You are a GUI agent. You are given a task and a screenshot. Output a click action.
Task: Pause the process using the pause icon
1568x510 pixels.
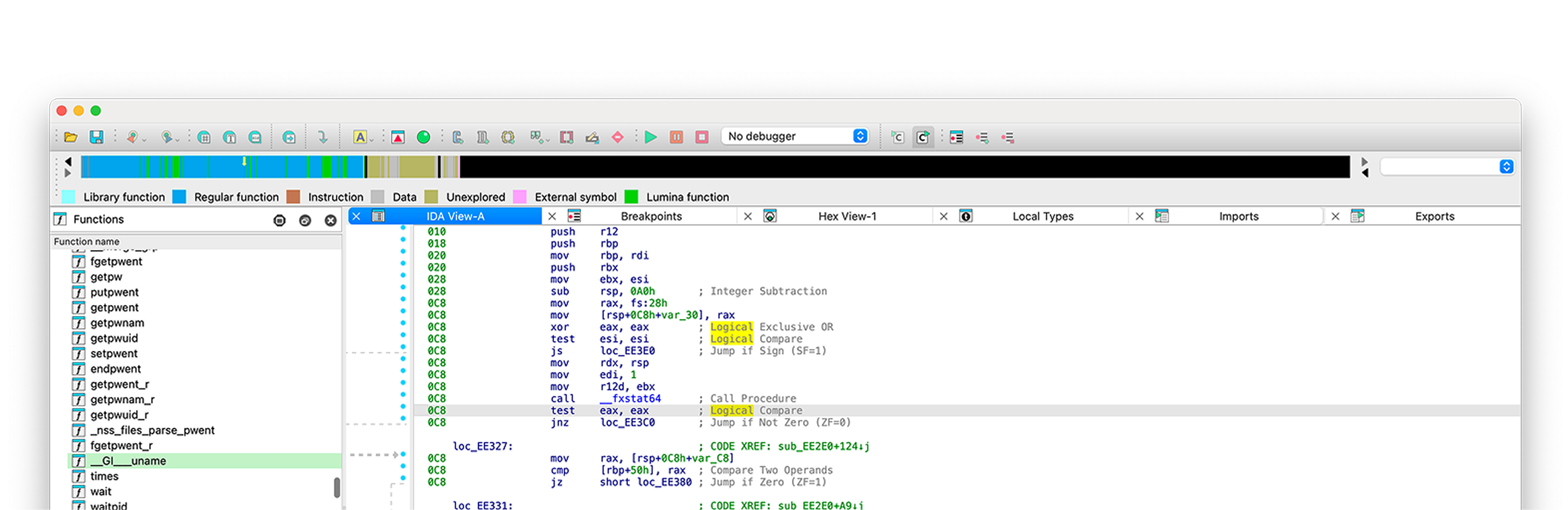[675, 136]
